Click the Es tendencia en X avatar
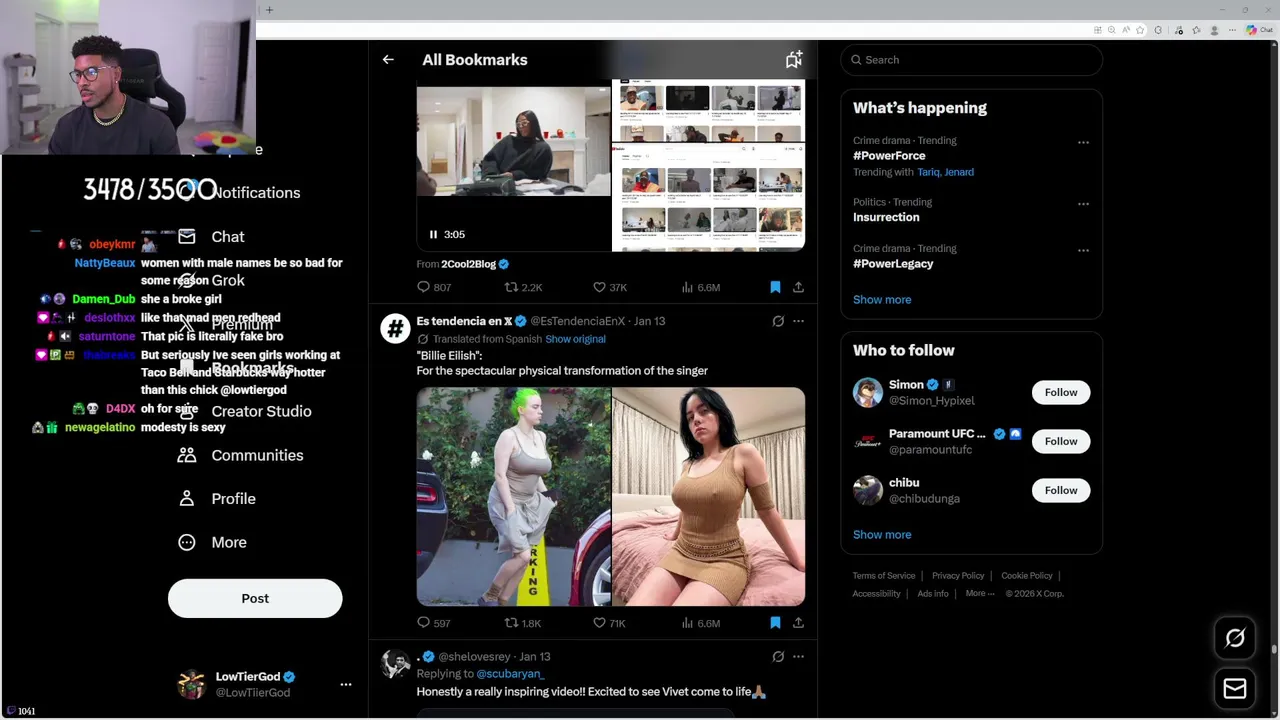Image resolution: width=1280 pixels, height=720 pixels. pos(395,328)
